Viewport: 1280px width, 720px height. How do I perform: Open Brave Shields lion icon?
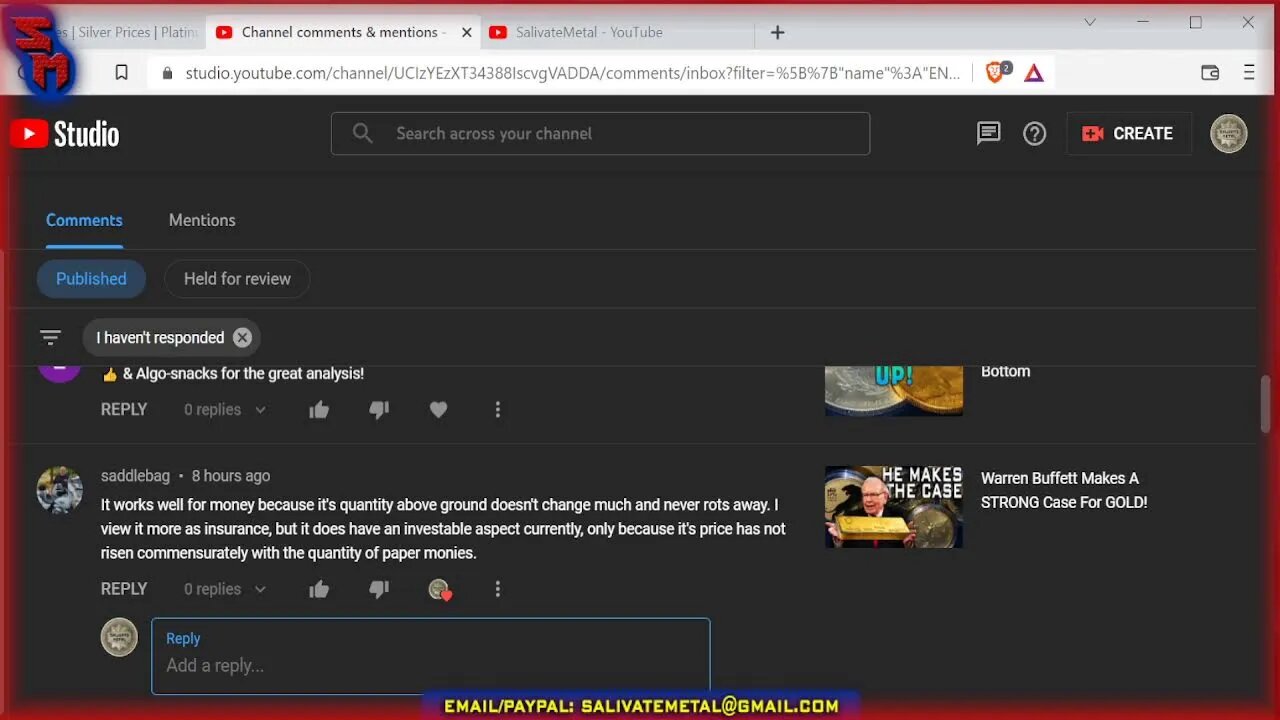point(995,72)
